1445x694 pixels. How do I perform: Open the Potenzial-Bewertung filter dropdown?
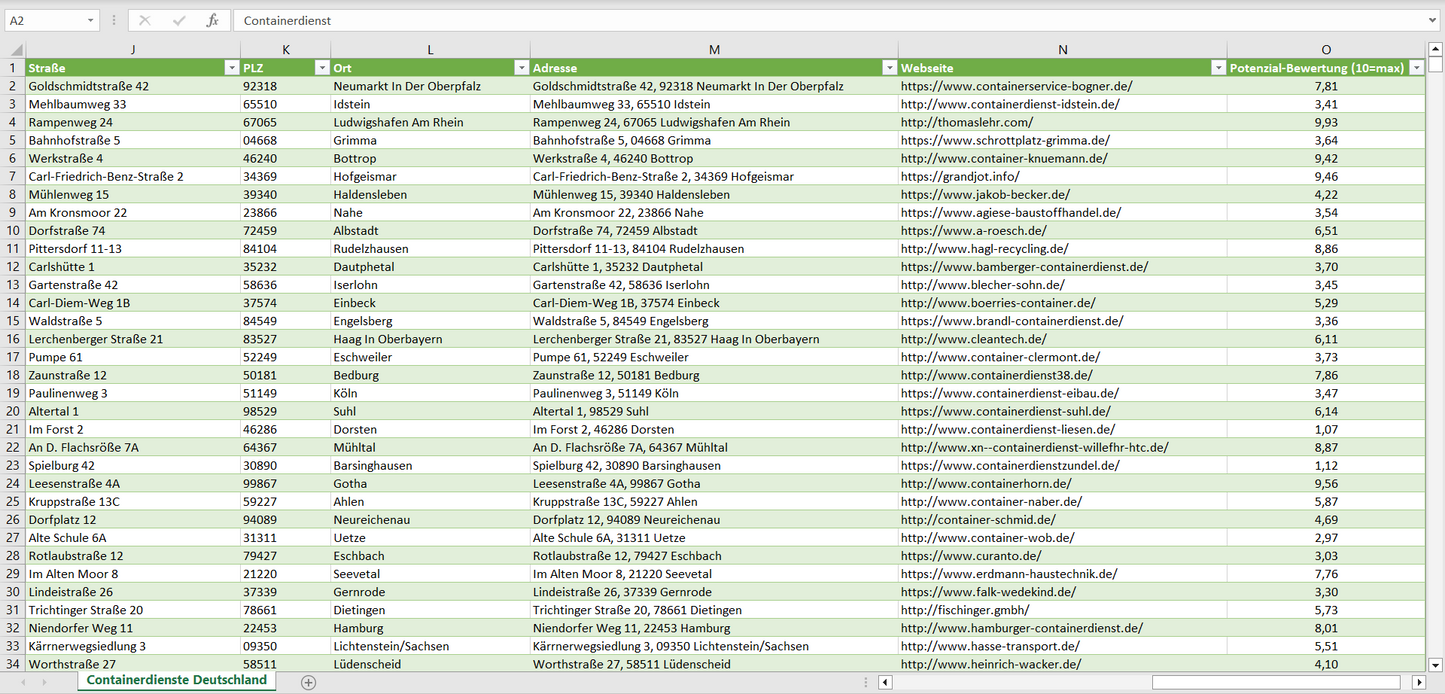(1416, 68)
